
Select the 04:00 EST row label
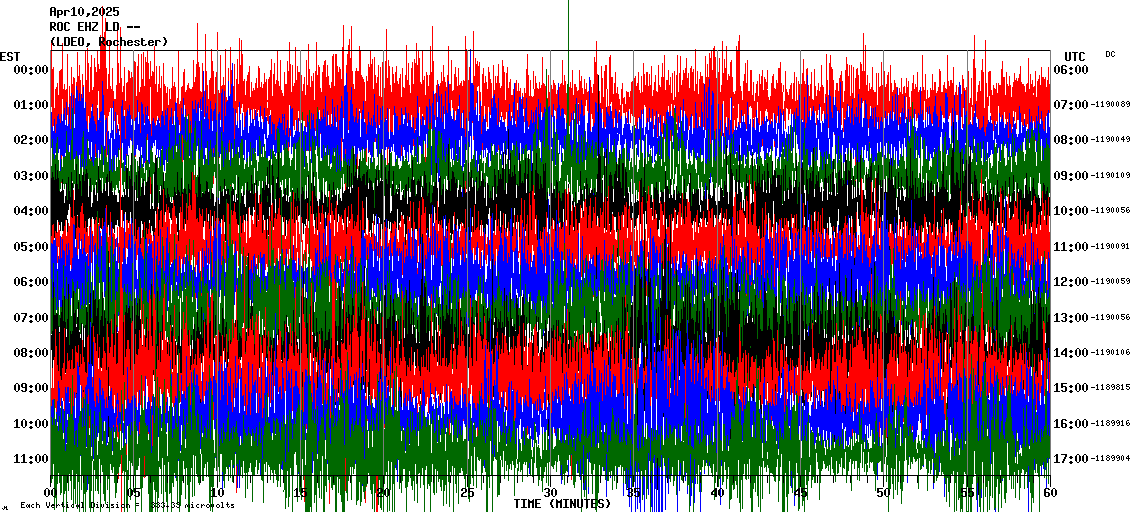pos(30,211)
